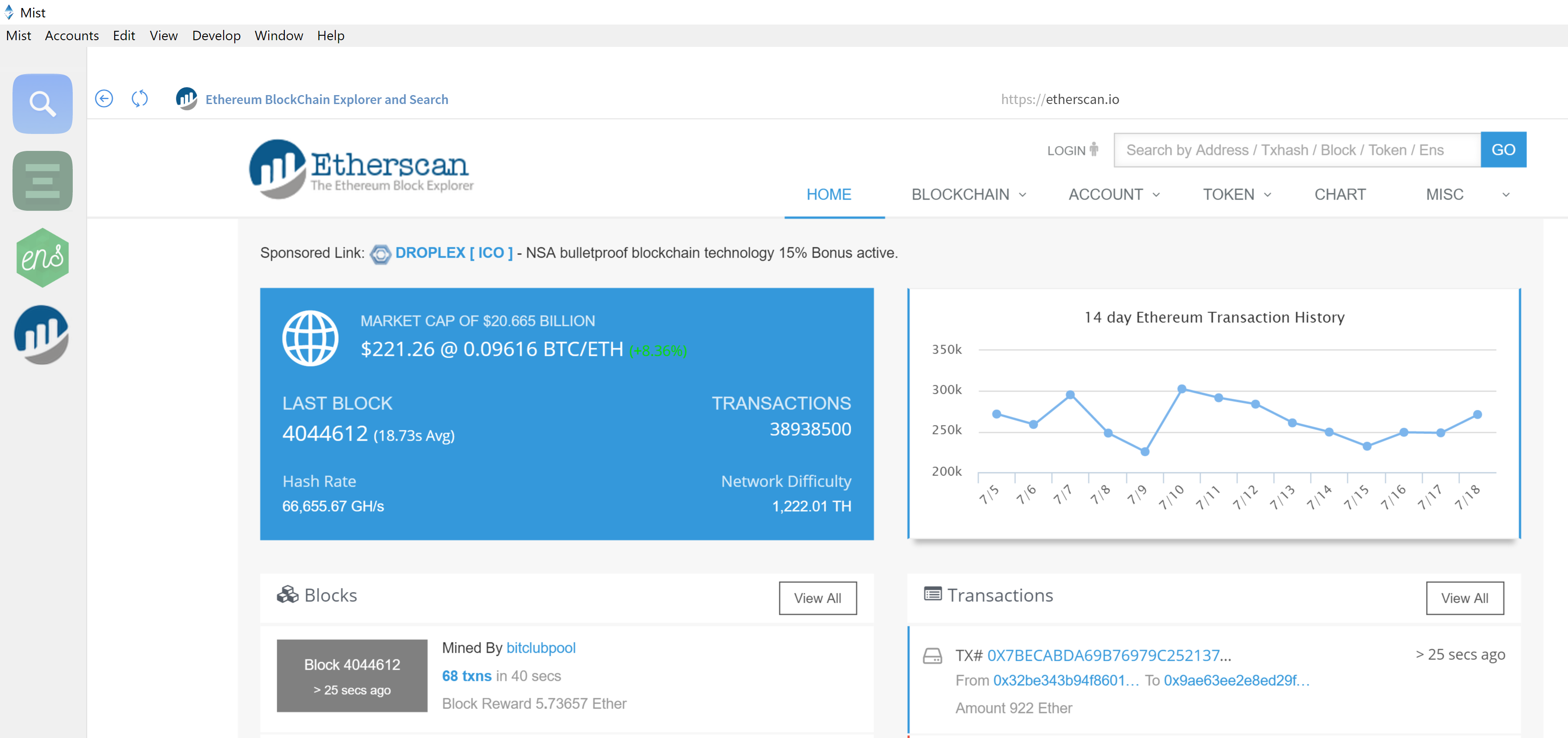Open the Etherscan sidebar app icon
The width and height of the screenshot is (1568, 738).
coord(42,335)
